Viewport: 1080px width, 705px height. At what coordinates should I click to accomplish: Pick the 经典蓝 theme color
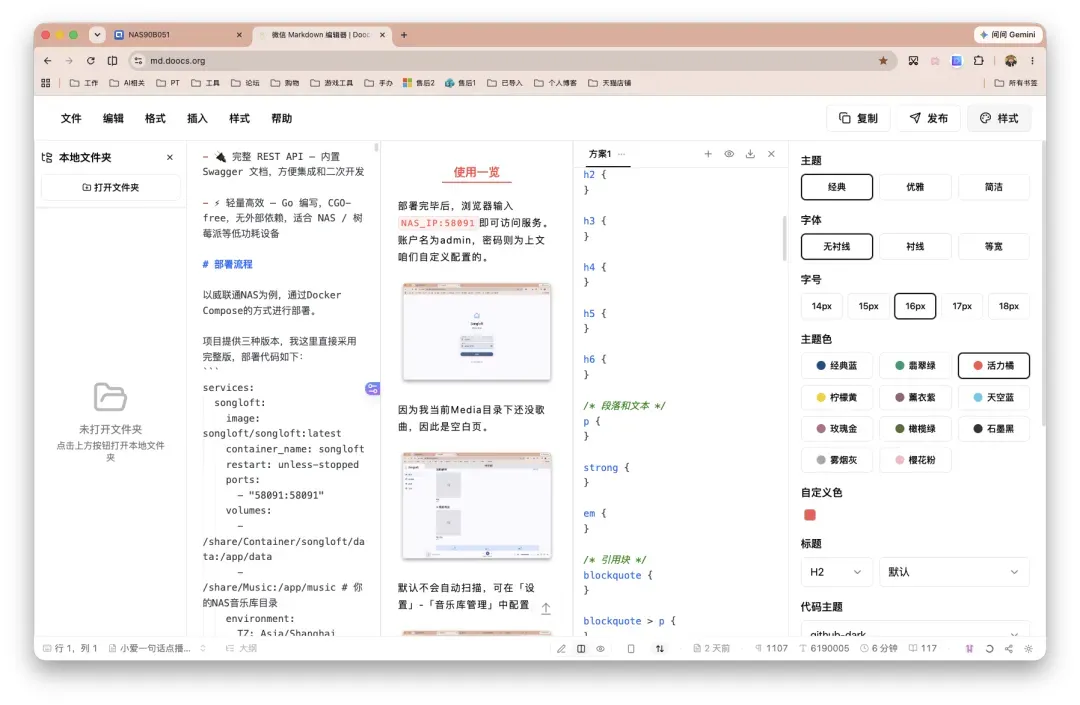coord(837,366)
